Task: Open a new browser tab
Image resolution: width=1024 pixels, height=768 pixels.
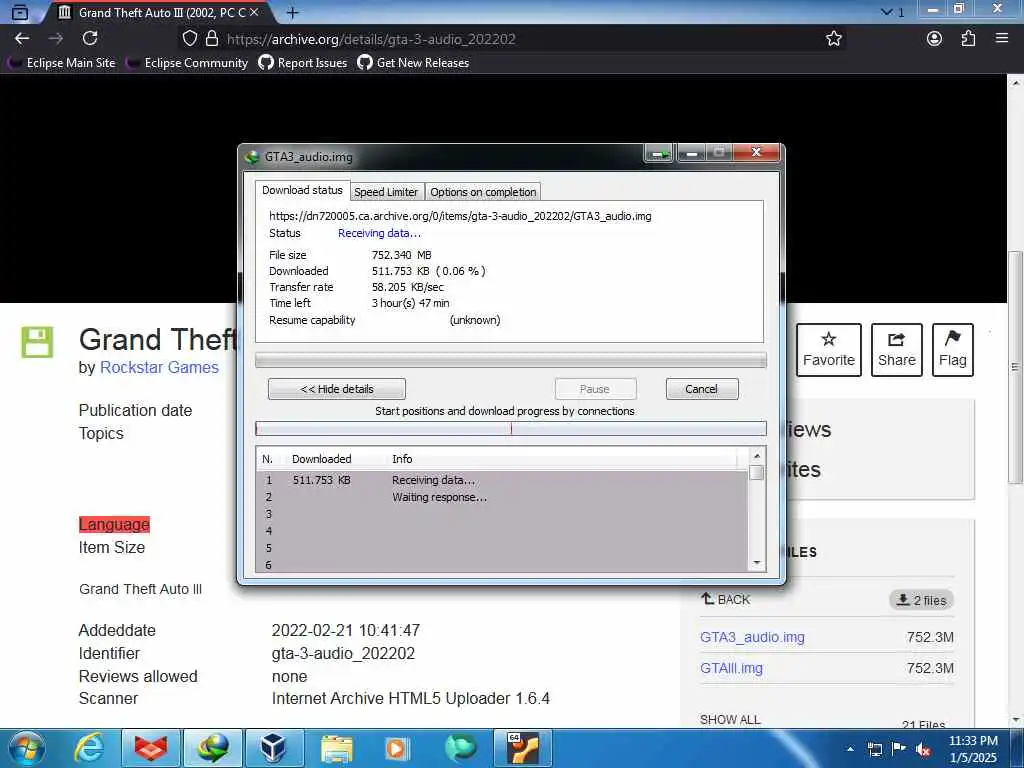Action: (x=293, y=12)
